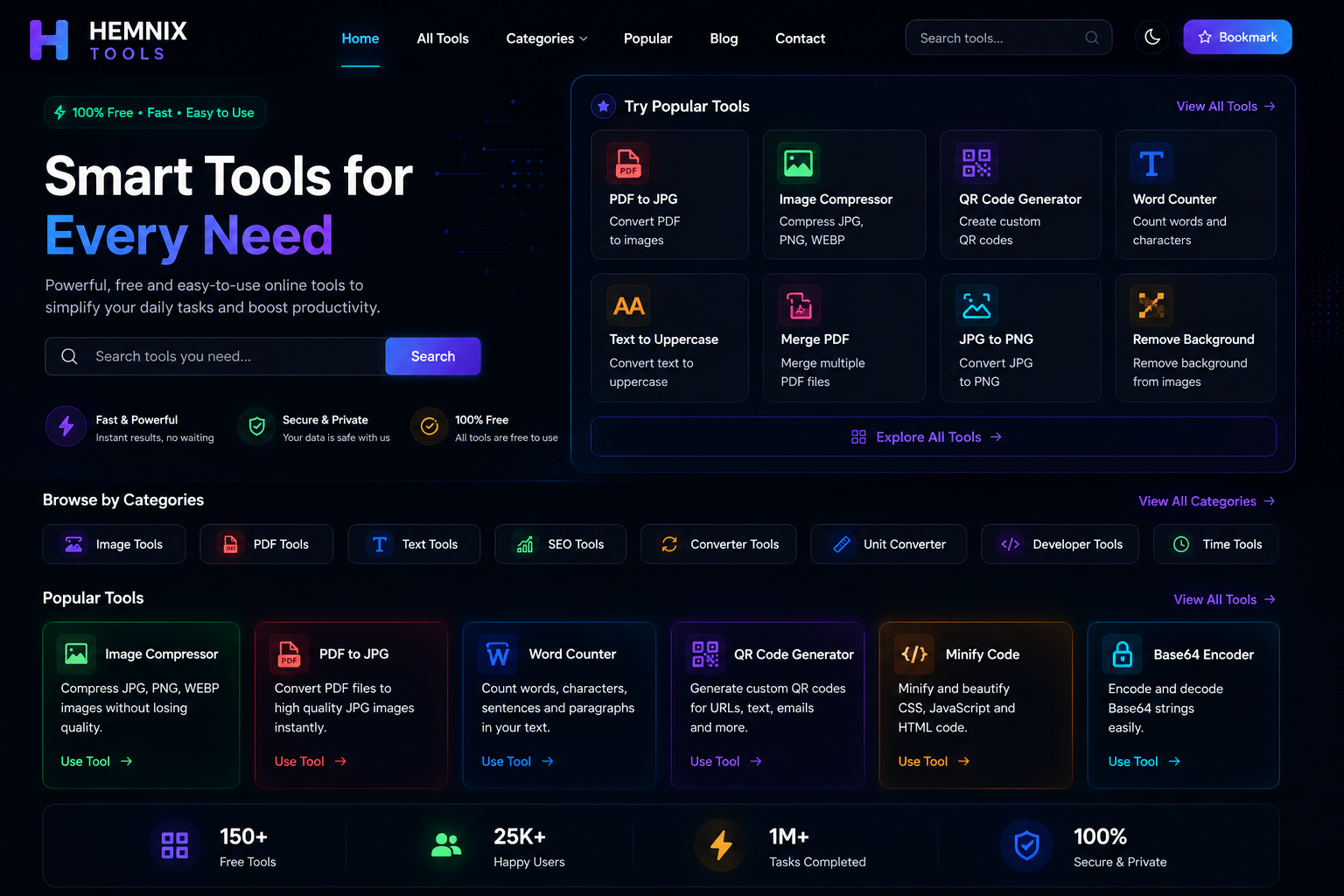Click the star icon beside Try Popular Tools
The width and height of the screenshot is (1344, 896).
(603, 106)
